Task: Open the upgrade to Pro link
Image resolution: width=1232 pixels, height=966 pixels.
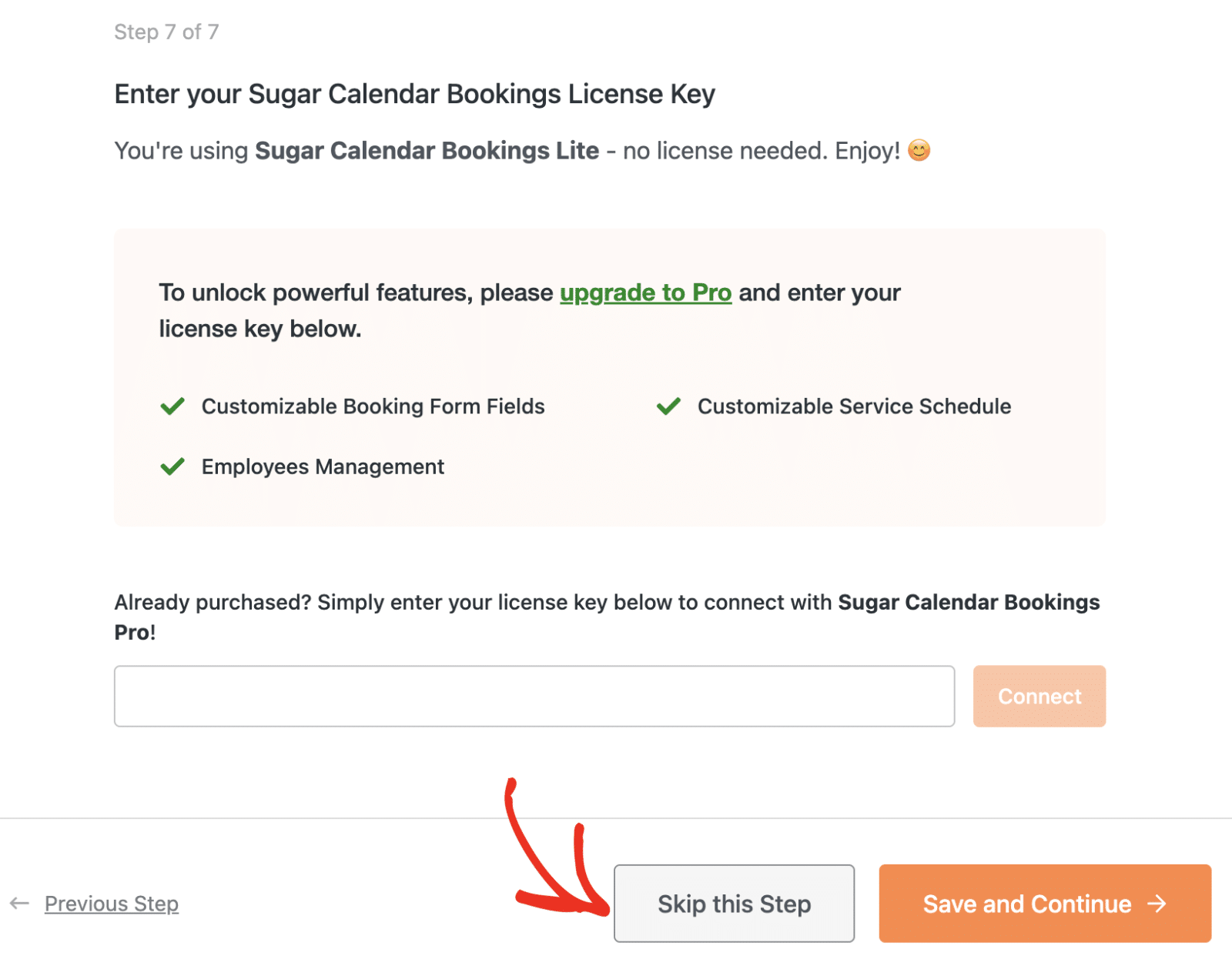Action: (x=645, y=292)
